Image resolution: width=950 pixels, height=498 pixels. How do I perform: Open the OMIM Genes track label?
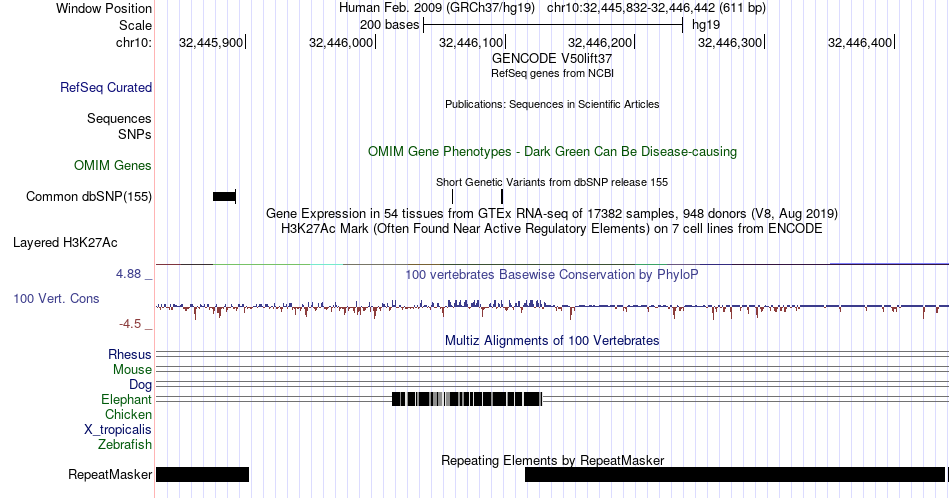click(x=113, y=165)
